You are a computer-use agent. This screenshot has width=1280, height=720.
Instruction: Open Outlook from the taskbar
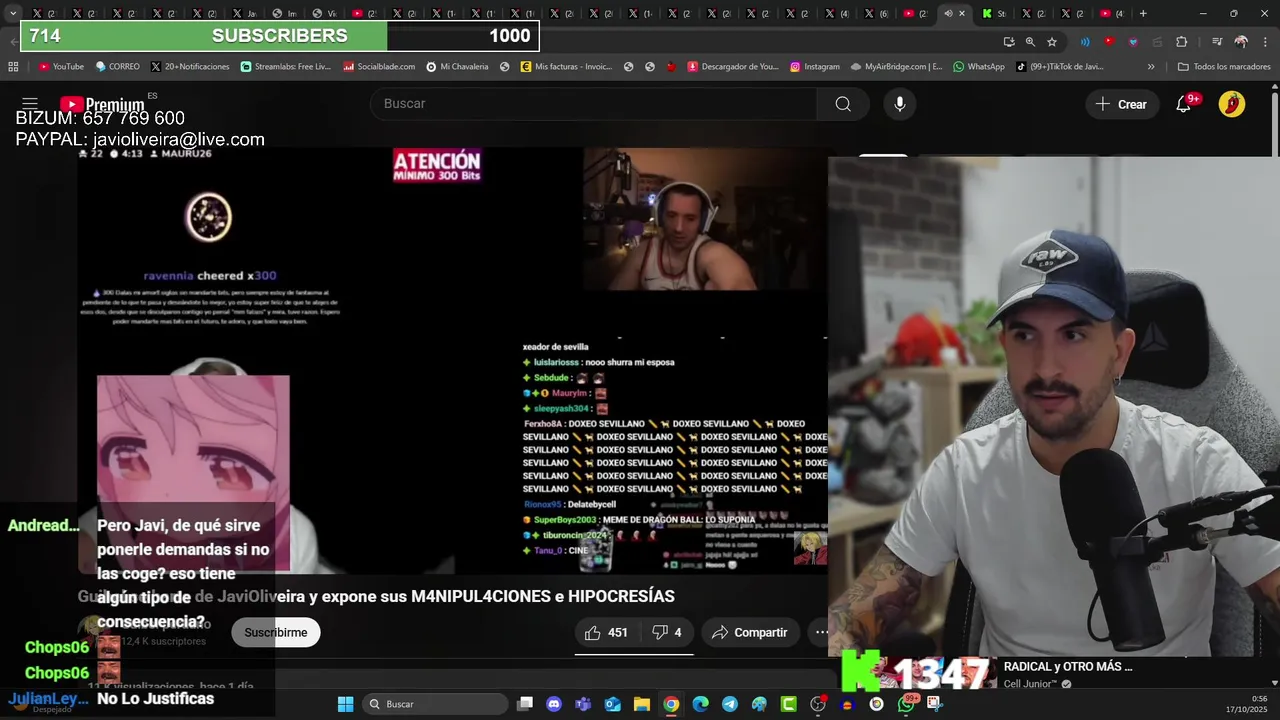click(612, 704)
